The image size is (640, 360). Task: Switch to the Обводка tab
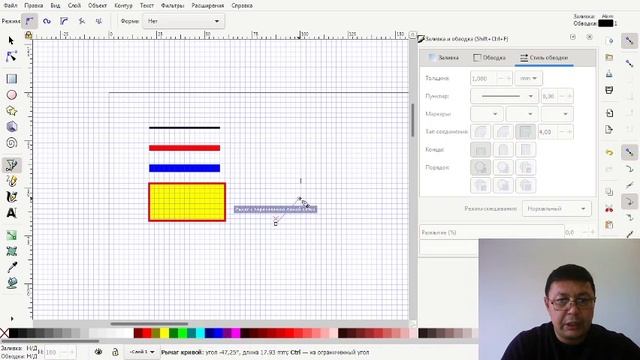[x=489, y=58]
